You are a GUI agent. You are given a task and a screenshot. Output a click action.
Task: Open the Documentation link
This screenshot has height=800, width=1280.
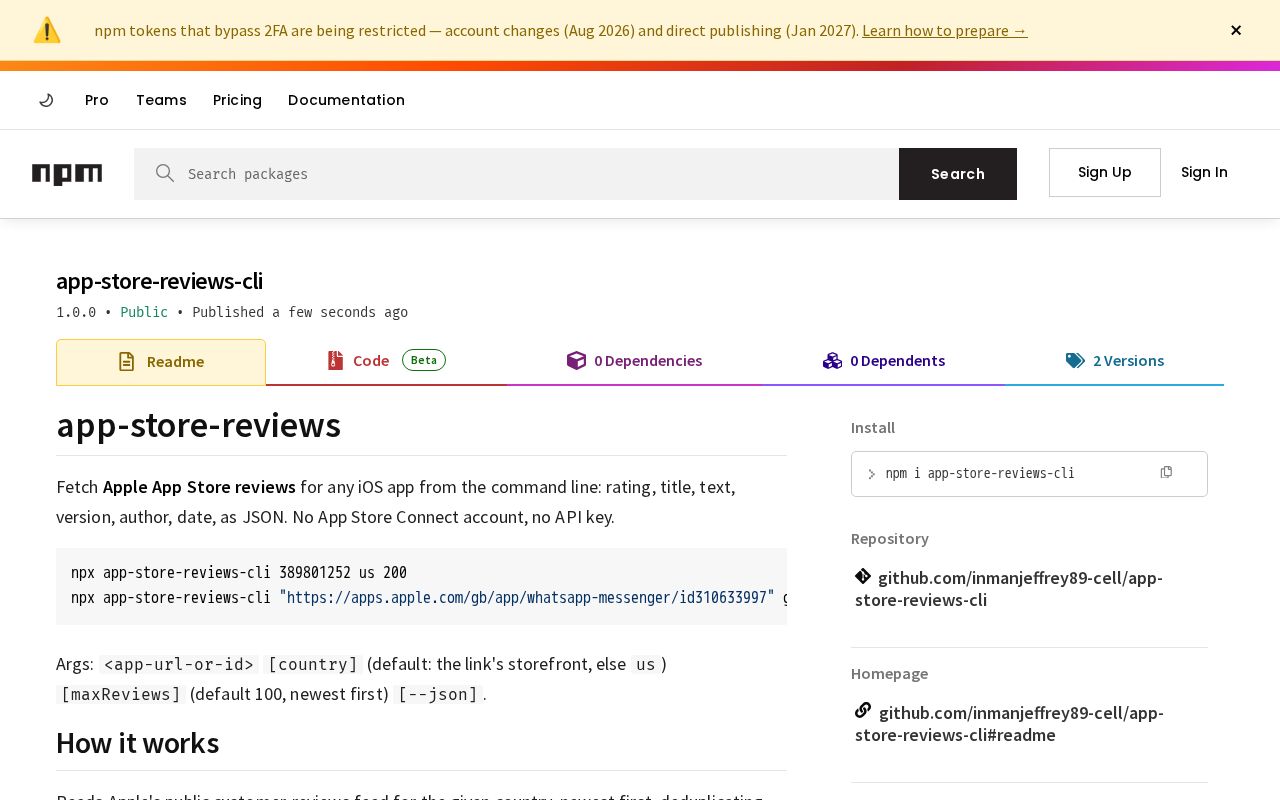pyautogui.click(x=346, y=100)
